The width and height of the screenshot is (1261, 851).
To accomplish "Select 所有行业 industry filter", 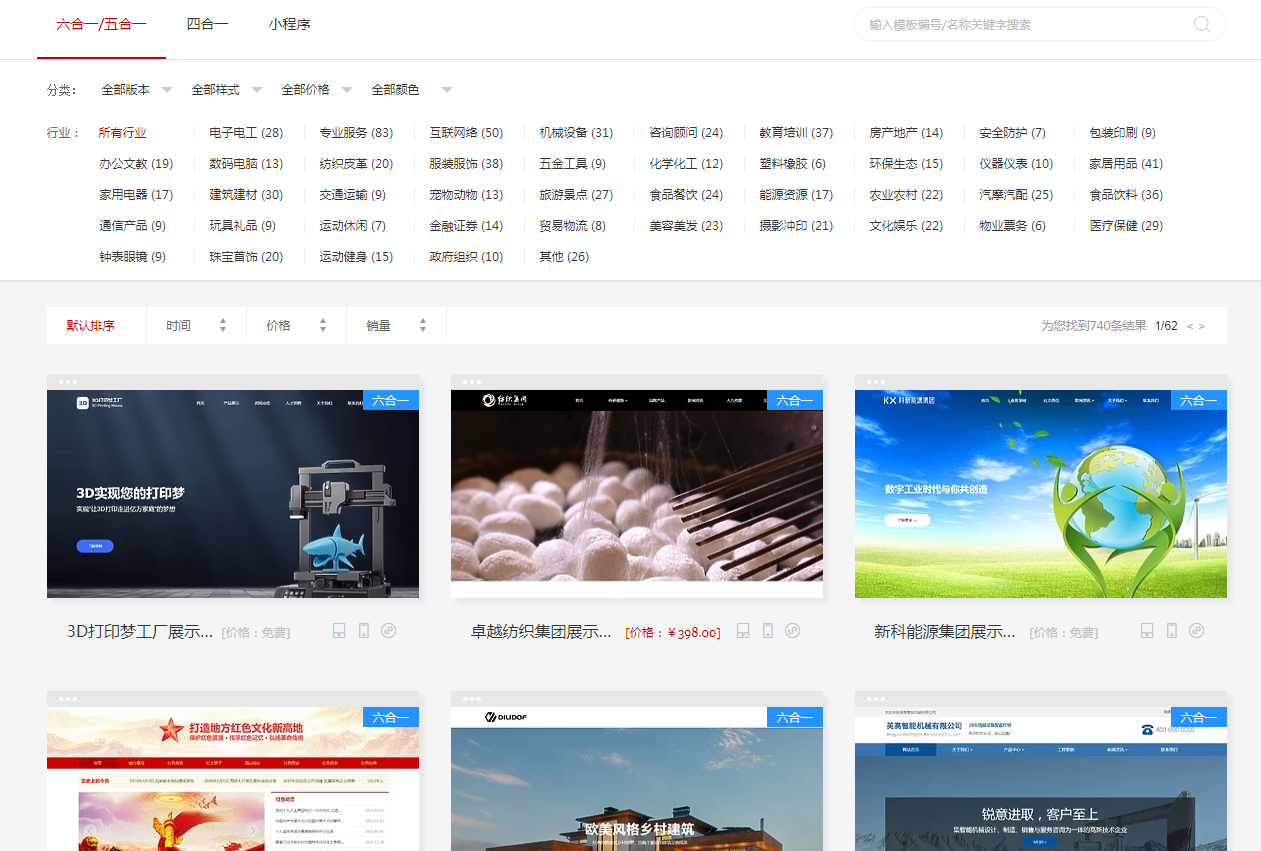I will click(x=122, y=132).
